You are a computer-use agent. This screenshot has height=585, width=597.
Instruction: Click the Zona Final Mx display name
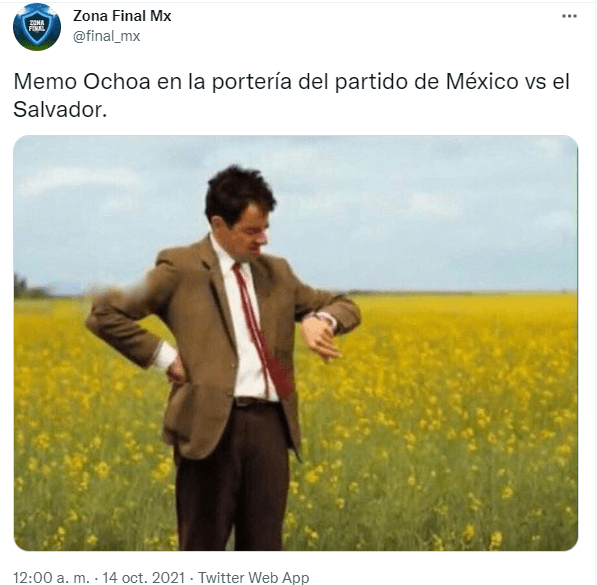coord(122,16)
